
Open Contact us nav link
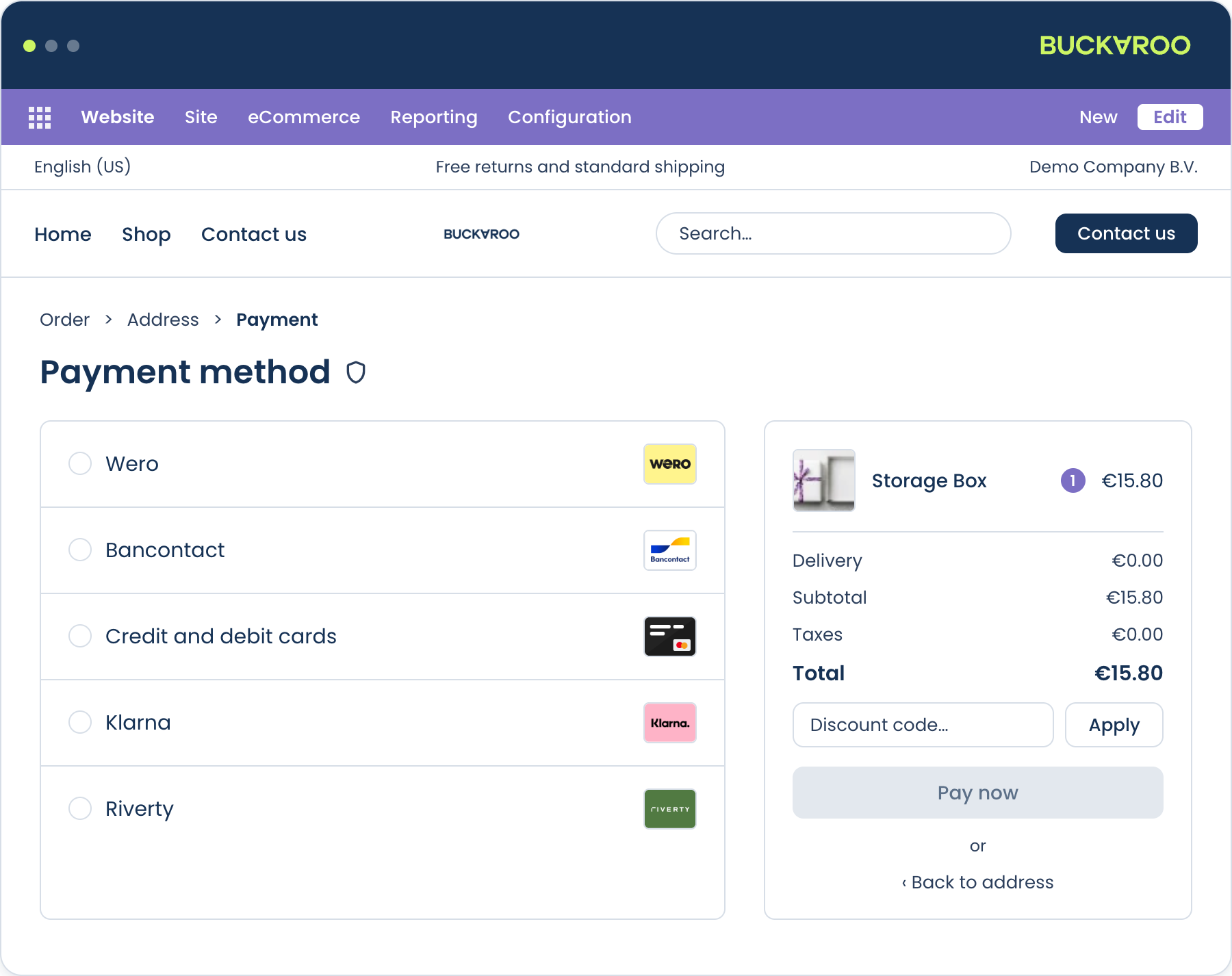(x=254, y=234)
